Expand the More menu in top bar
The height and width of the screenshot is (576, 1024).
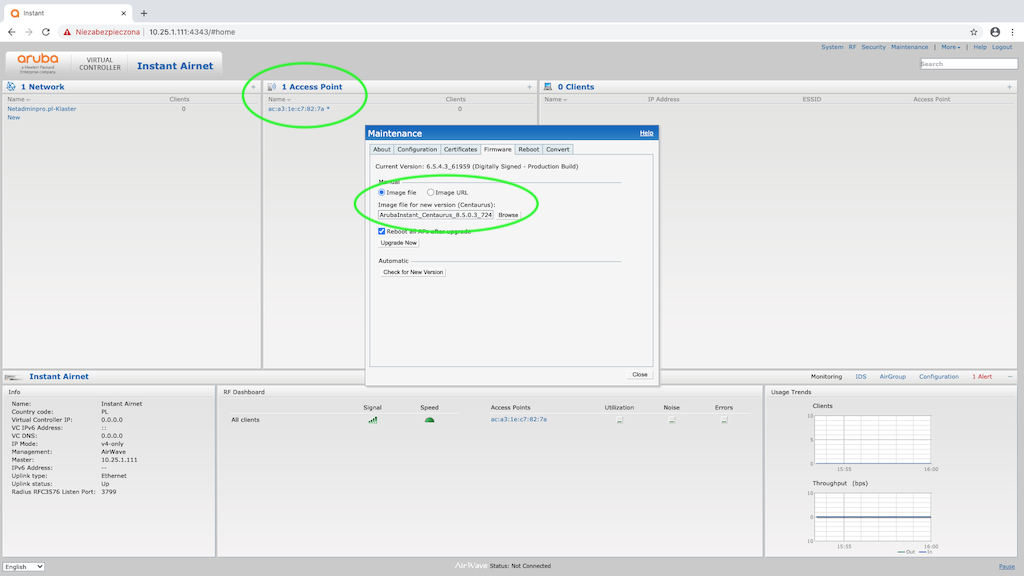pyautogui.click(x=949, y=47)
